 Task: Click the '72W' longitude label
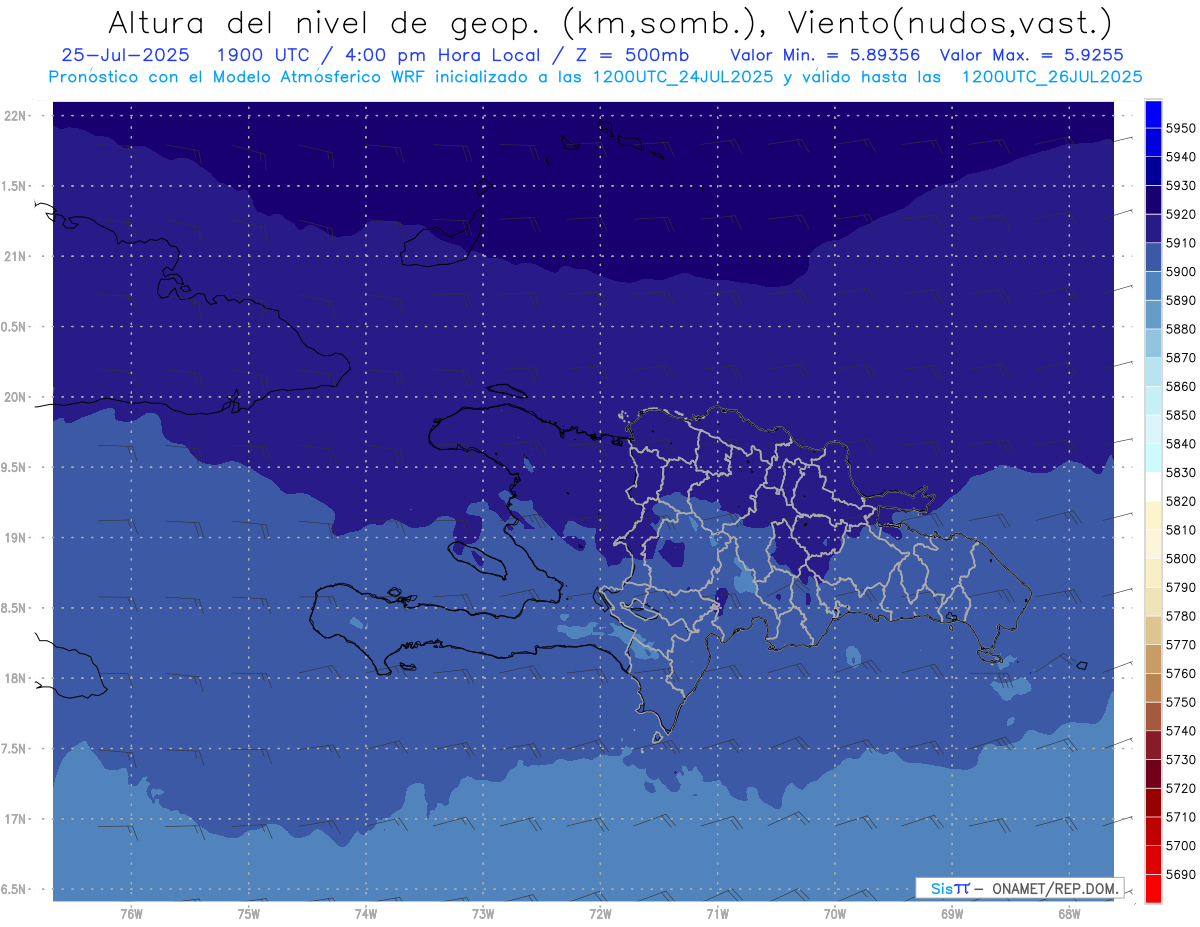tap(600, 913)
